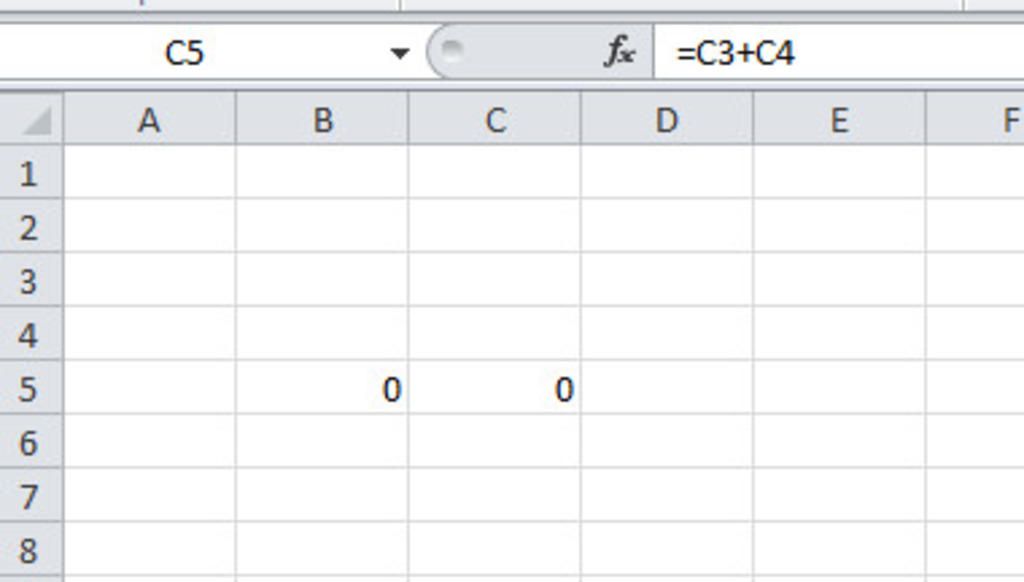Screen dimensions: 1024x582
Task: Select column C header
Action: (x=494, y=121)
